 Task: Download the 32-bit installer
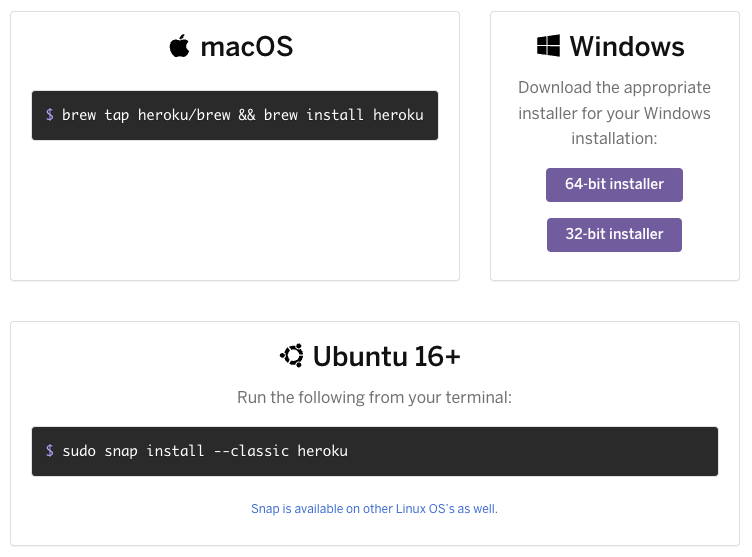point(614,235)
